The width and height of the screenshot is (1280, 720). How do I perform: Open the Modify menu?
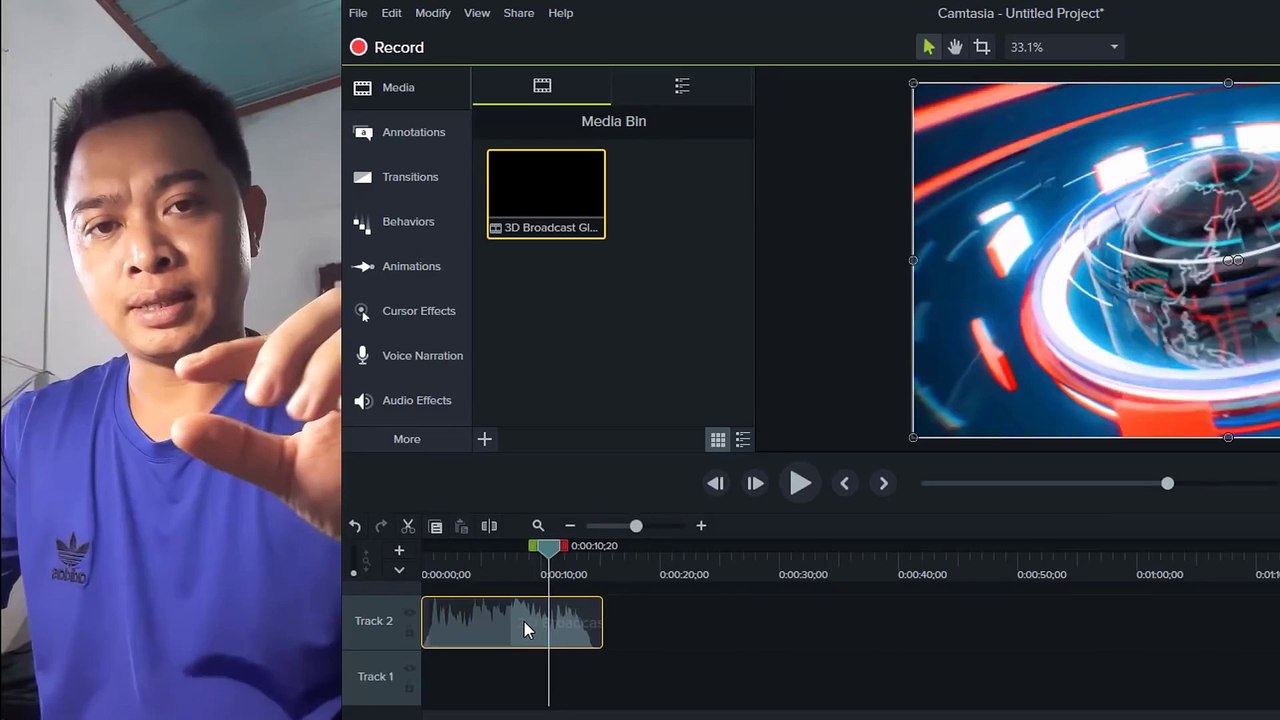(433, 13)
